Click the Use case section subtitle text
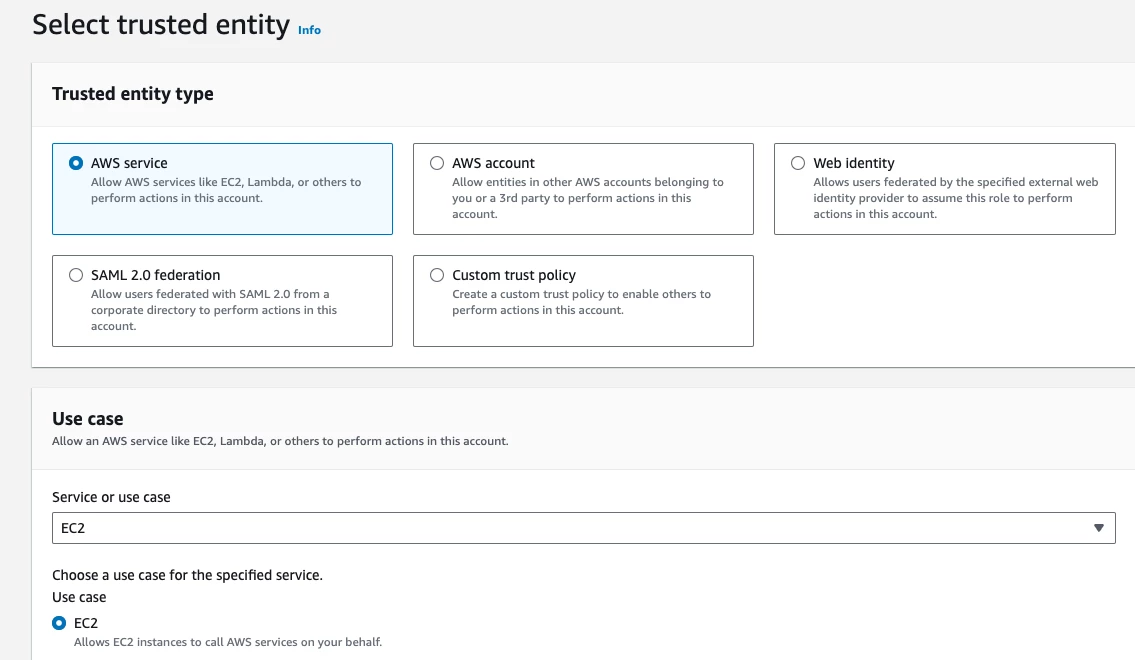The height and width of the screenshot is (660, 1135). (280, 441)
